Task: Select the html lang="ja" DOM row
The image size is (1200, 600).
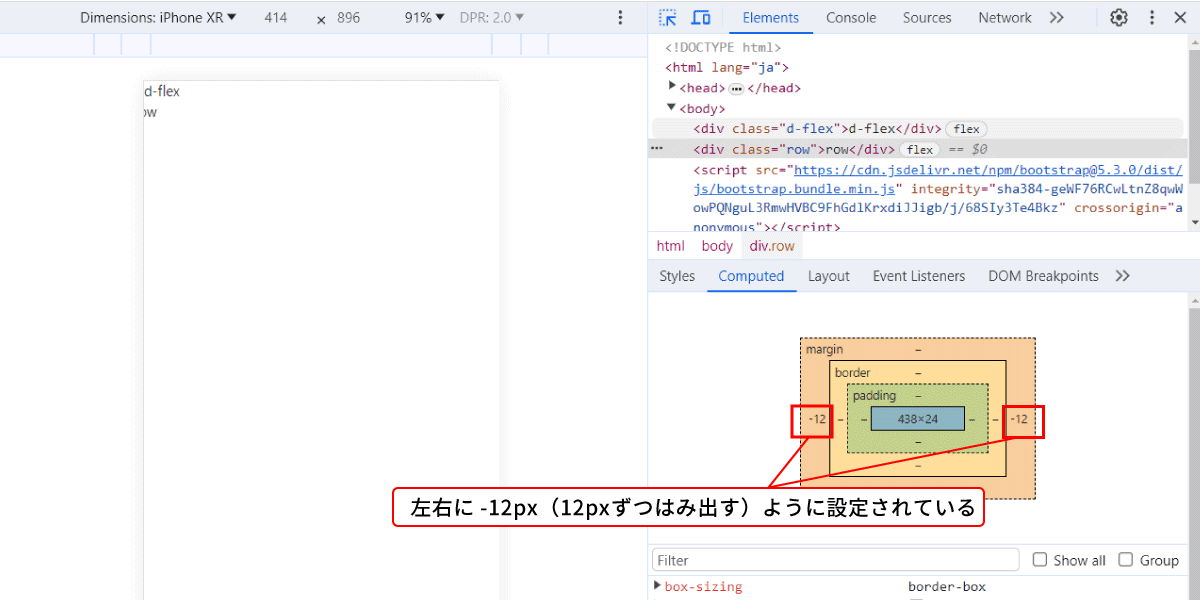Action: (x=728, y=67)
